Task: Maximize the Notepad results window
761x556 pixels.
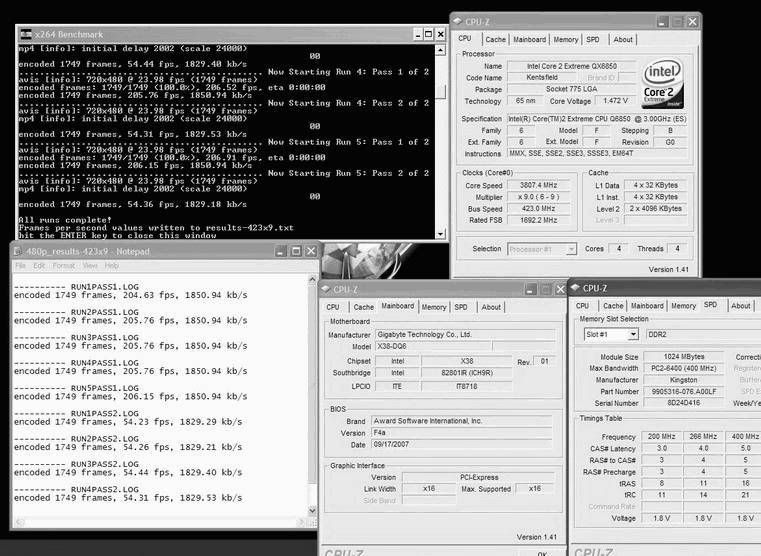Action: (x=296, y=251)
